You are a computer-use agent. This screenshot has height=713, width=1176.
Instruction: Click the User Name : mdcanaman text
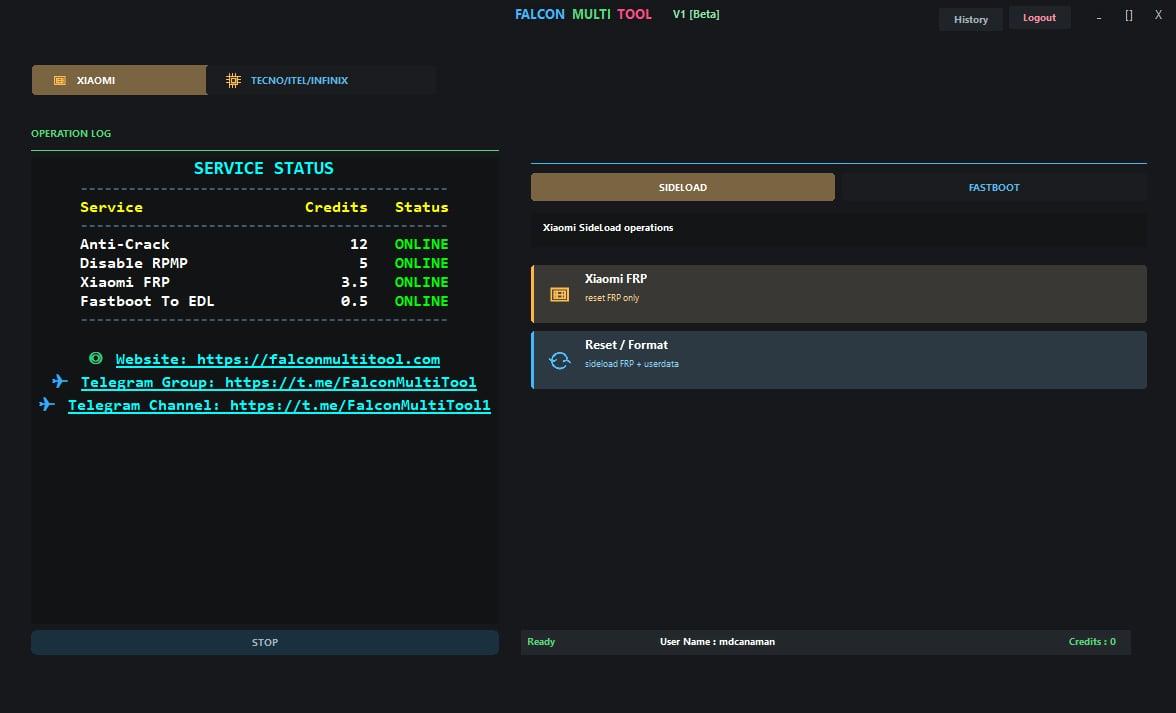(717, 642)
